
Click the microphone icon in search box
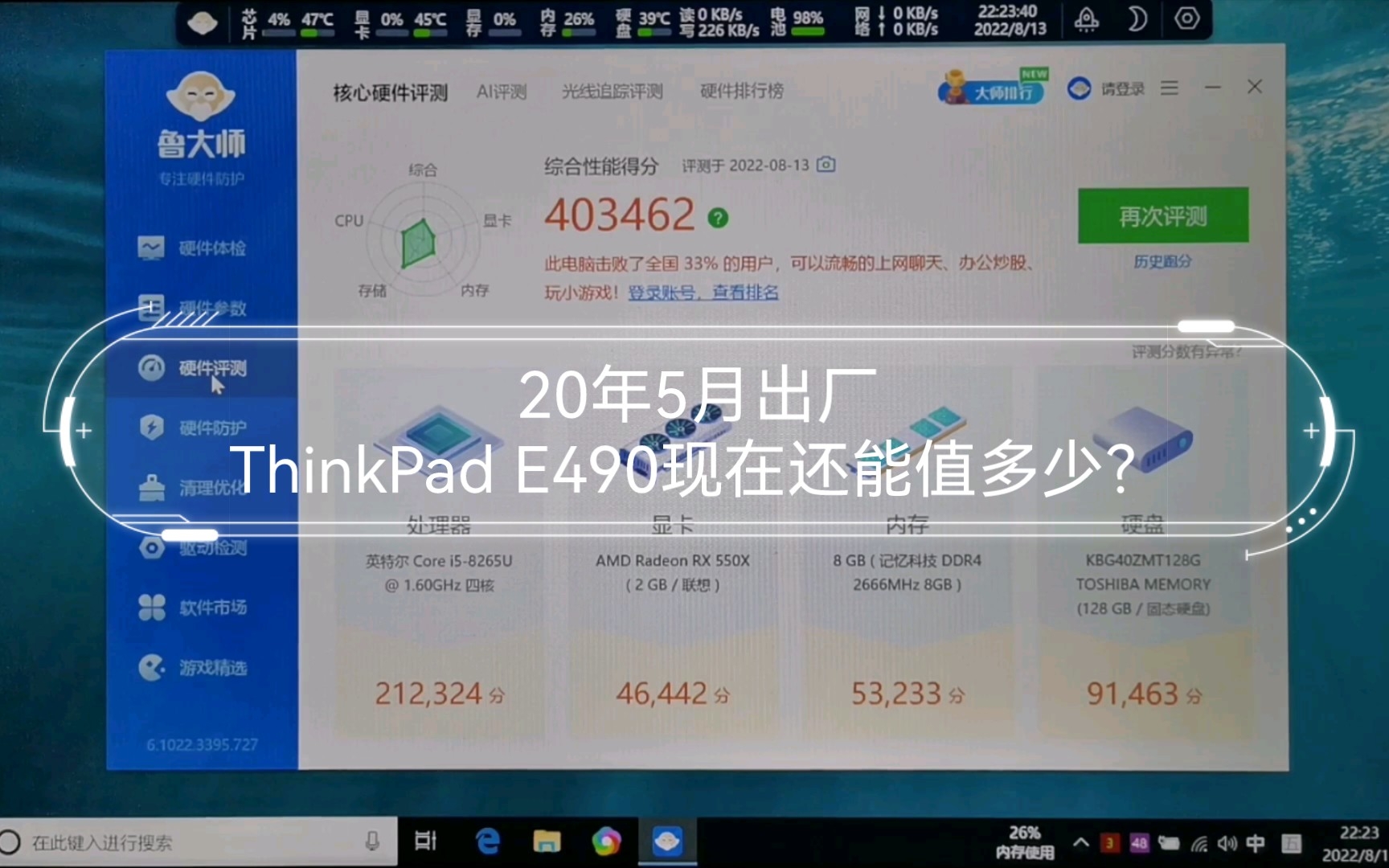pos(372,841)
